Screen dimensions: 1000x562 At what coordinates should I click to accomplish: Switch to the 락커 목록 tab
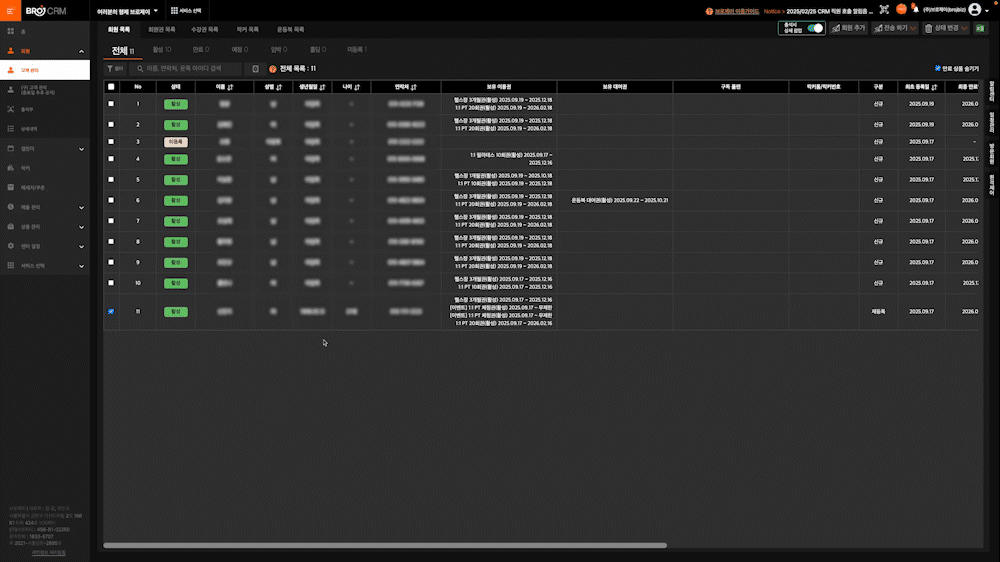[x=247, y=29]
